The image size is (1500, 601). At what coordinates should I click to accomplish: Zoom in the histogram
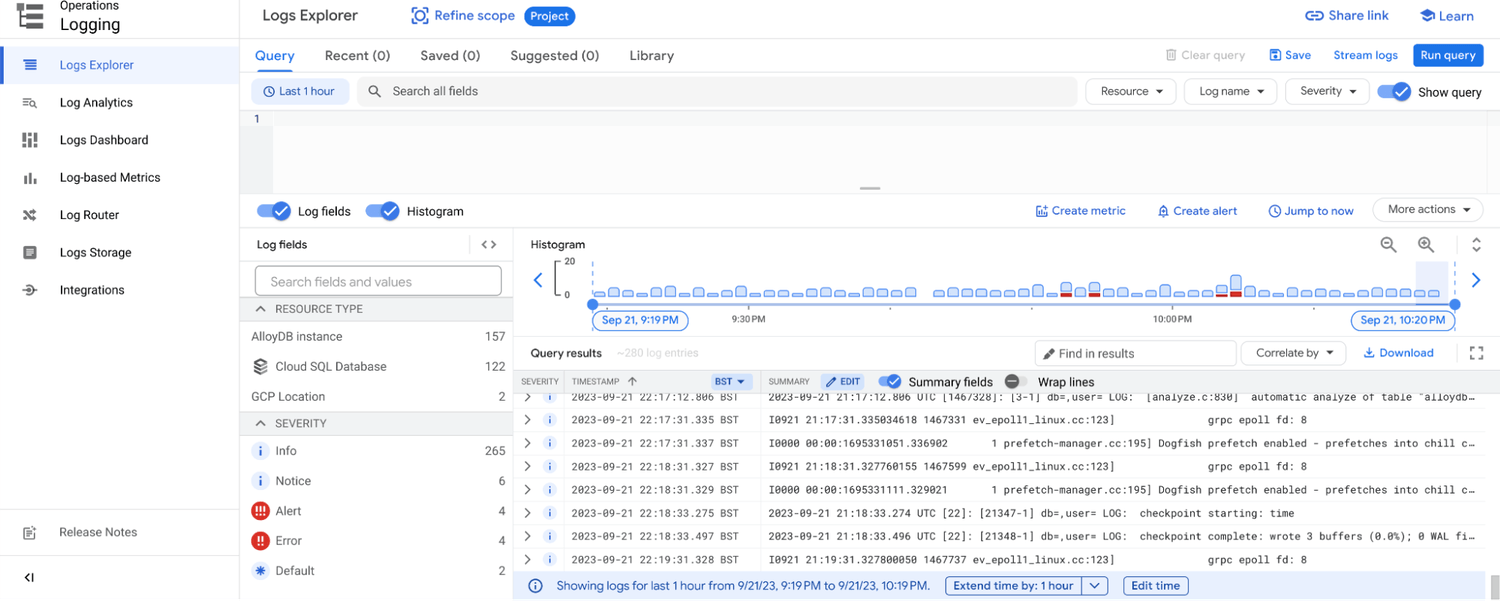click(x=1426, y=244)
